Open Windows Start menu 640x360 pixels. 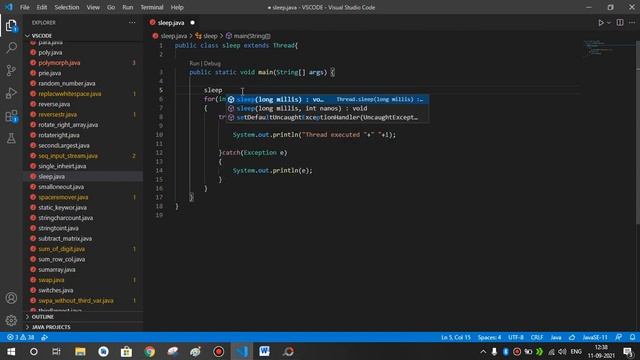[11, 351]
